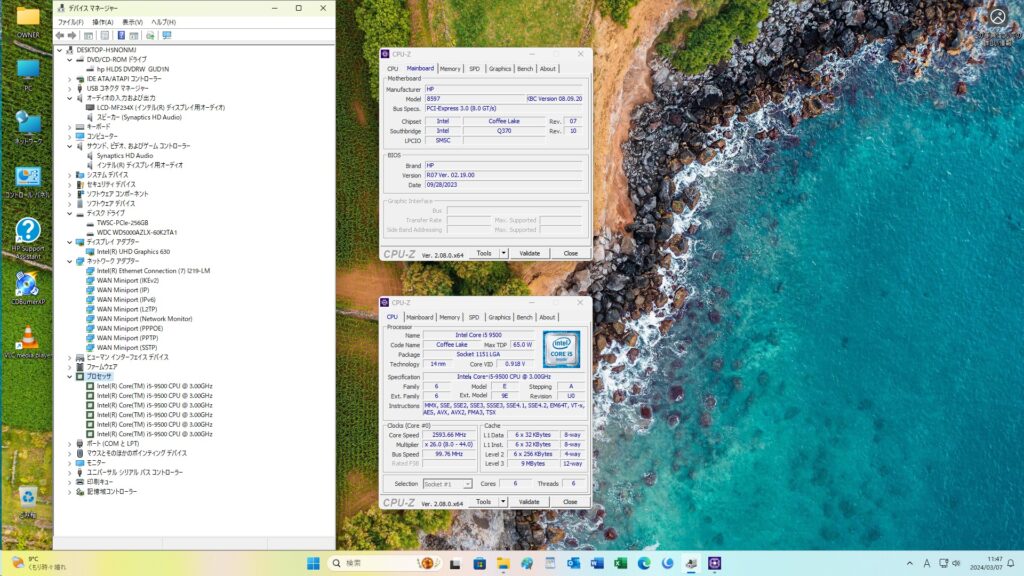Switch to the SPD tab in upper CPU-Z window
Screen dimensions: 1024x576
(474, 69)
